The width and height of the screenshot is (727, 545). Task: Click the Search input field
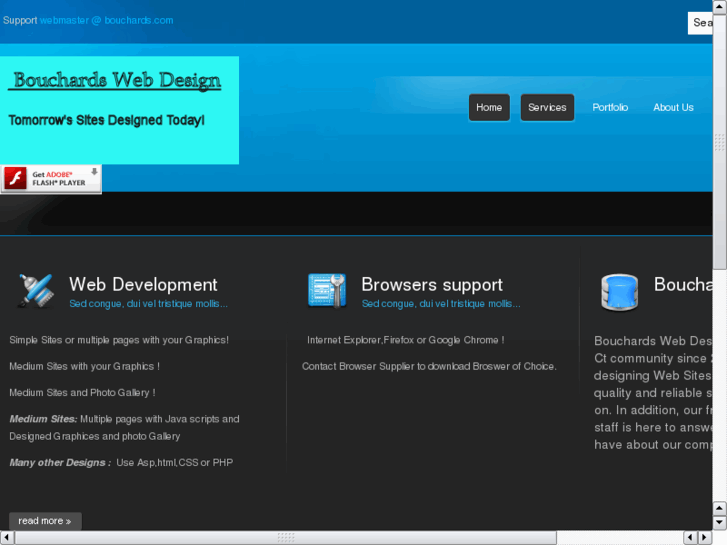click(x=700, y=22)
